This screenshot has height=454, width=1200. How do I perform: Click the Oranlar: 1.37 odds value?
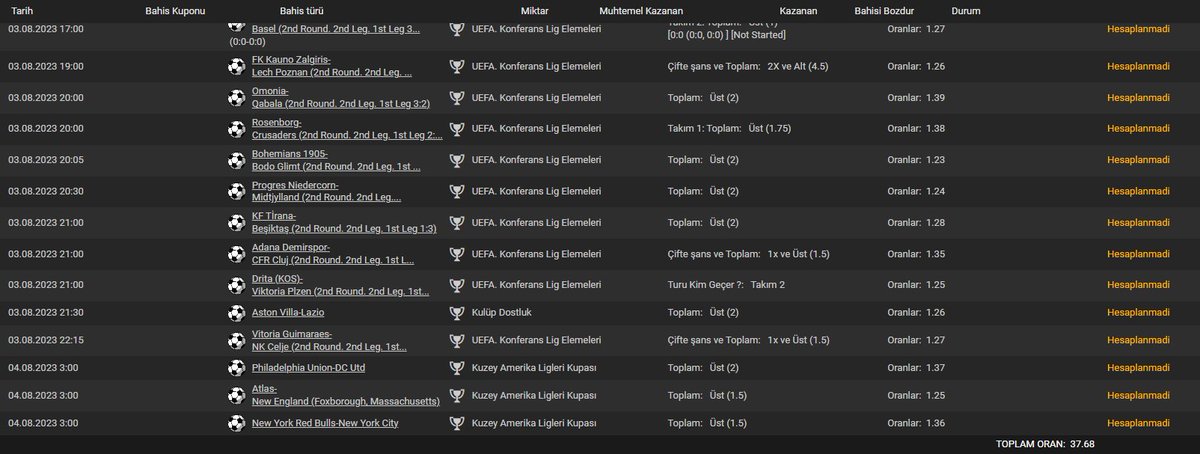coord(916,368)
